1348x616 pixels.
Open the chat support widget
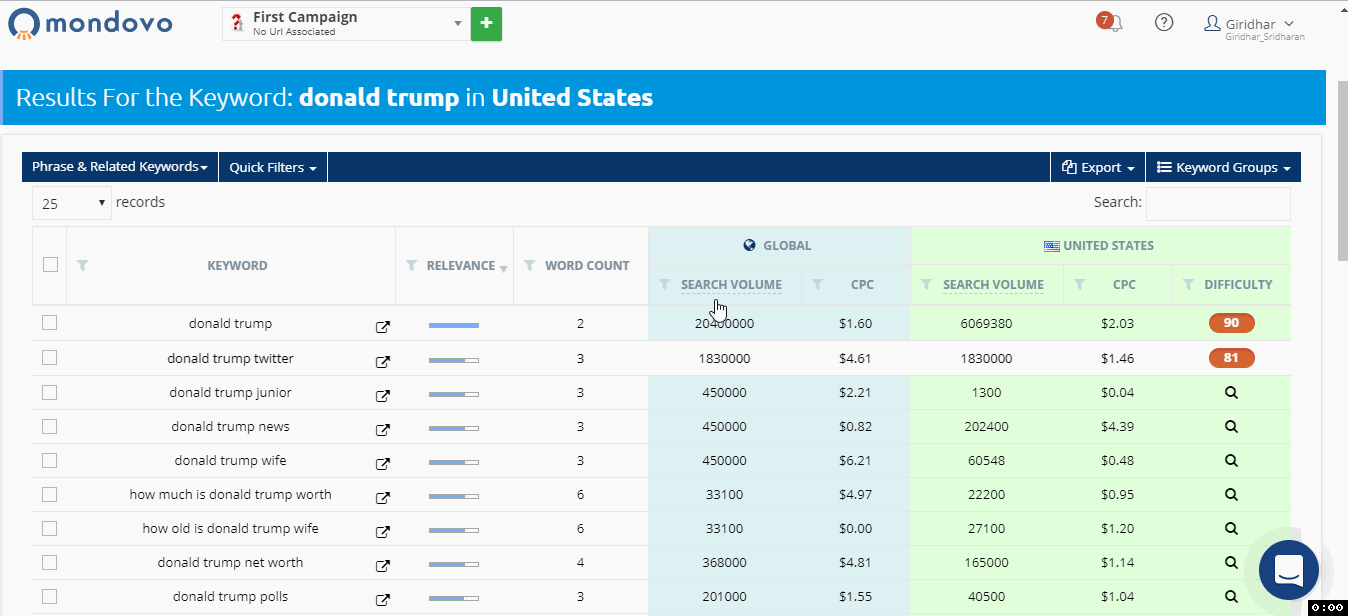1289,569
